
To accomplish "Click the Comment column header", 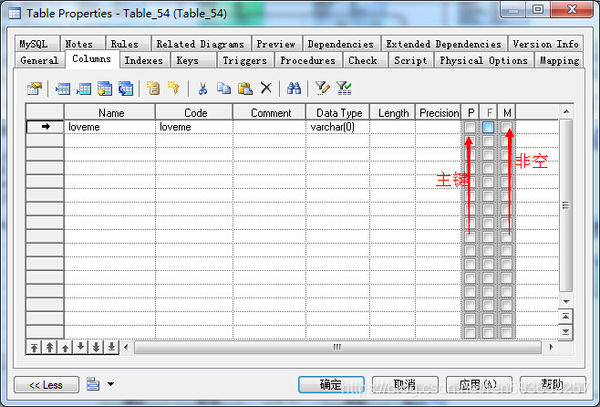I will [x=271, y=113].
